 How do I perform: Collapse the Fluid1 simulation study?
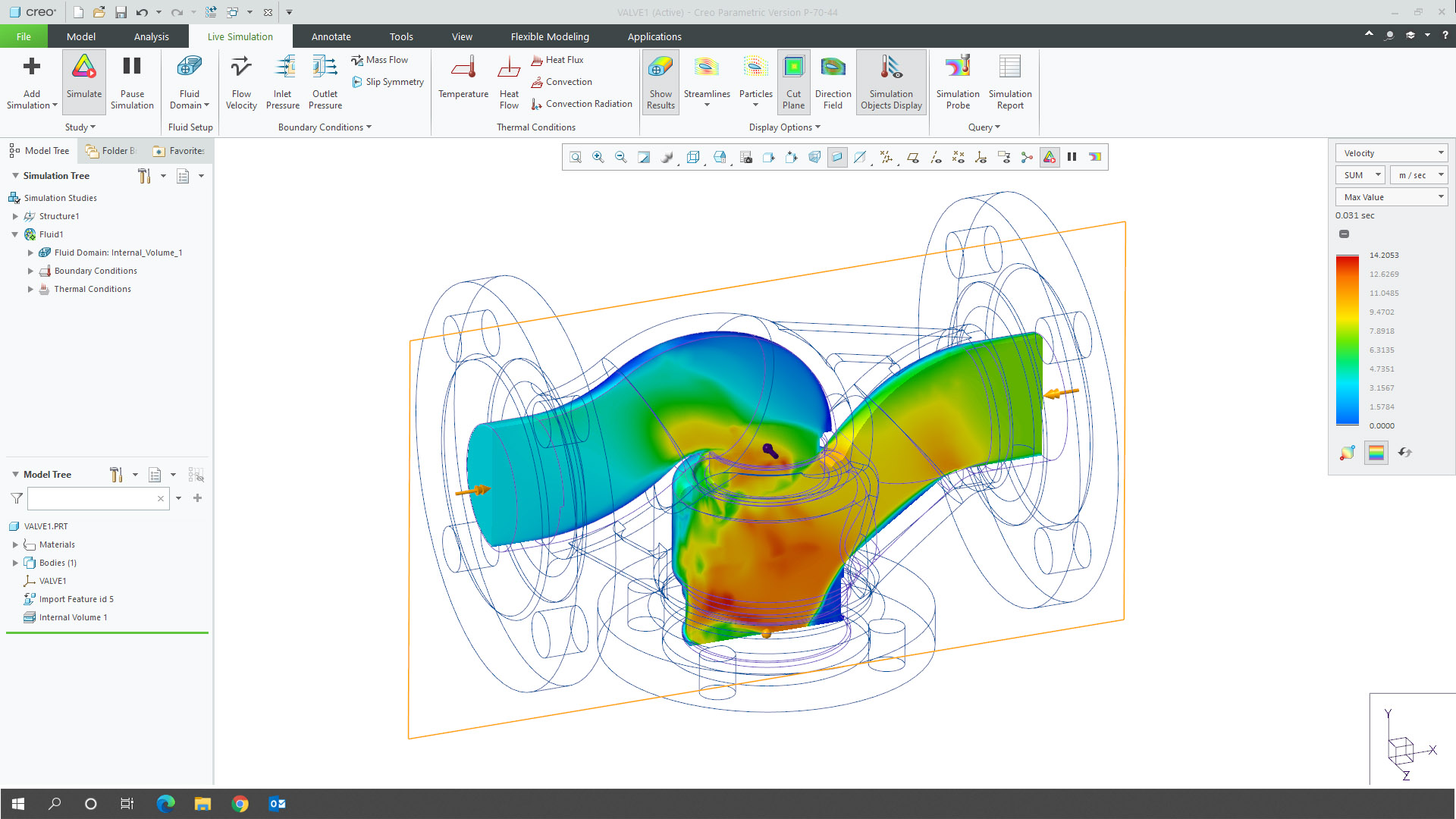coord(15,234)
